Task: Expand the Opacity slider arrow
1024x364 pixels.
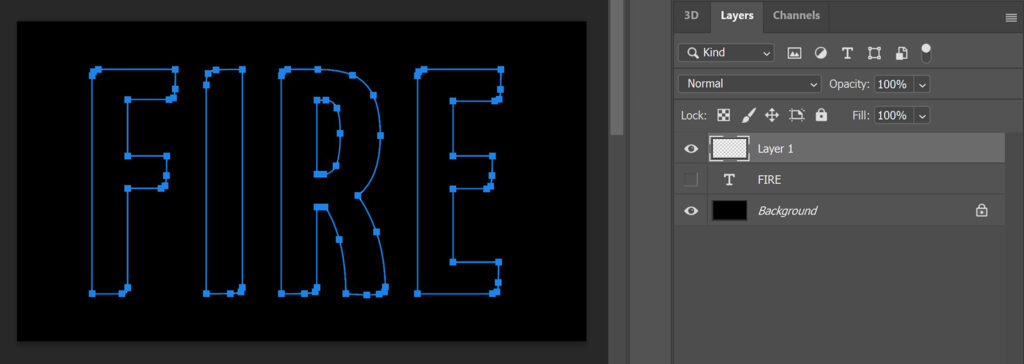Action: point(922,84)
